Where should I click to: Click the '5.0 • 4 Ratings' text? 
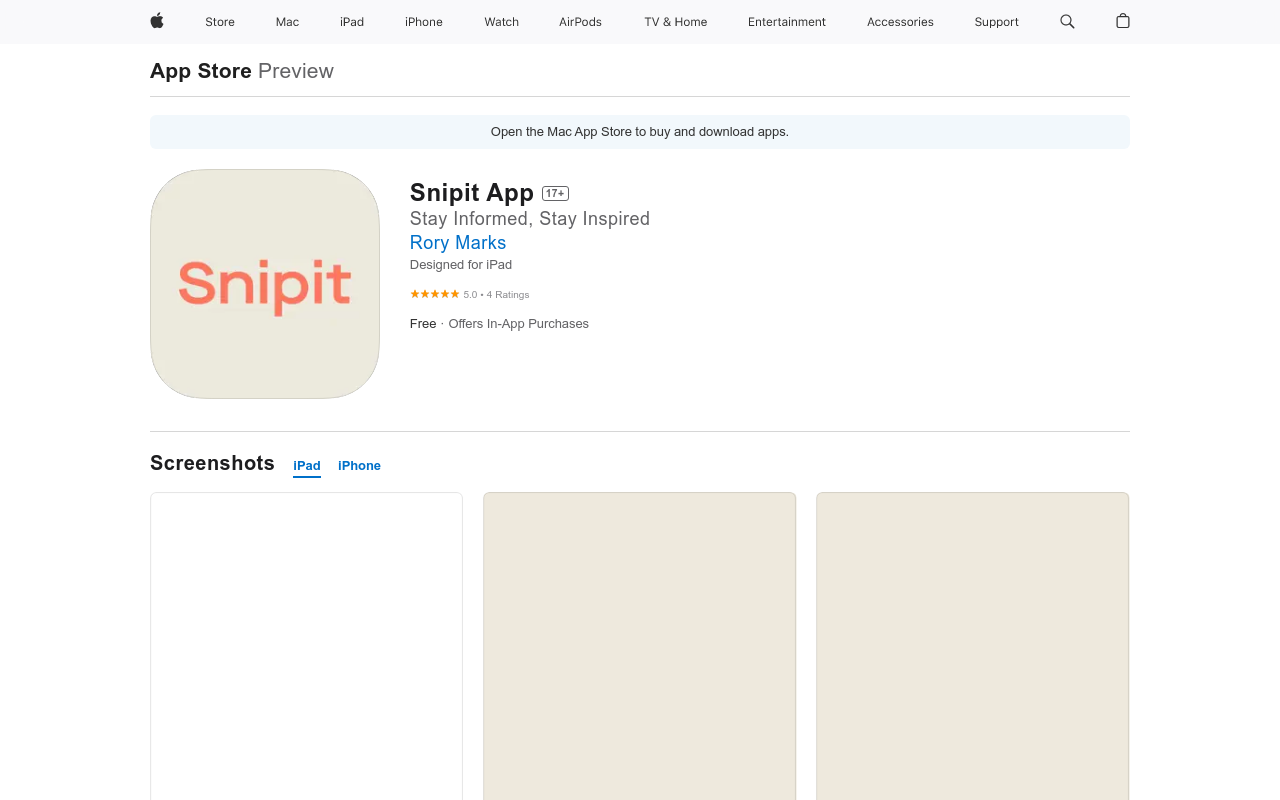[496, 295]
